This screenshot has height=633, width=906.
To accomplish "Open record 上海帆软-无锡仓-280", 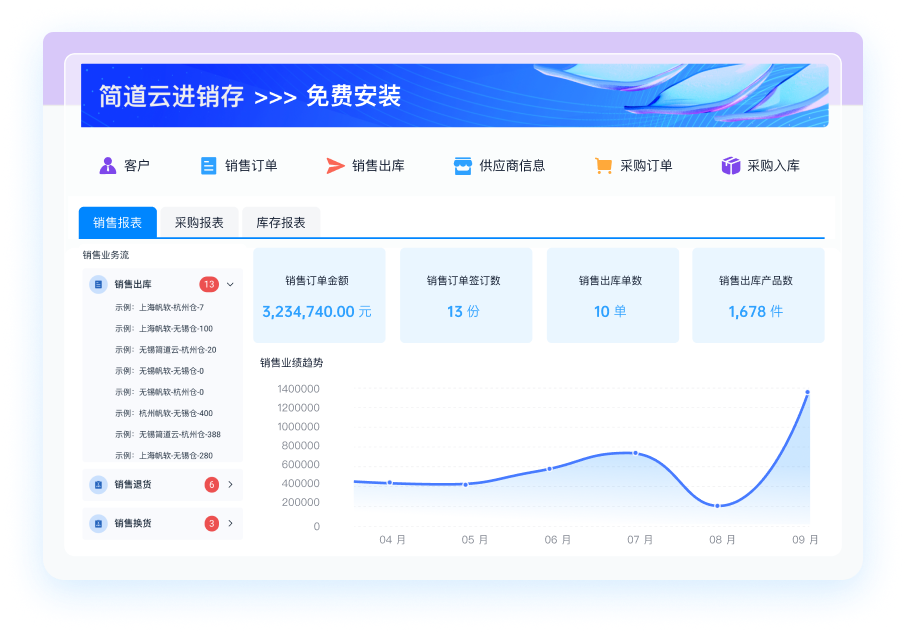I will [164, 456].
